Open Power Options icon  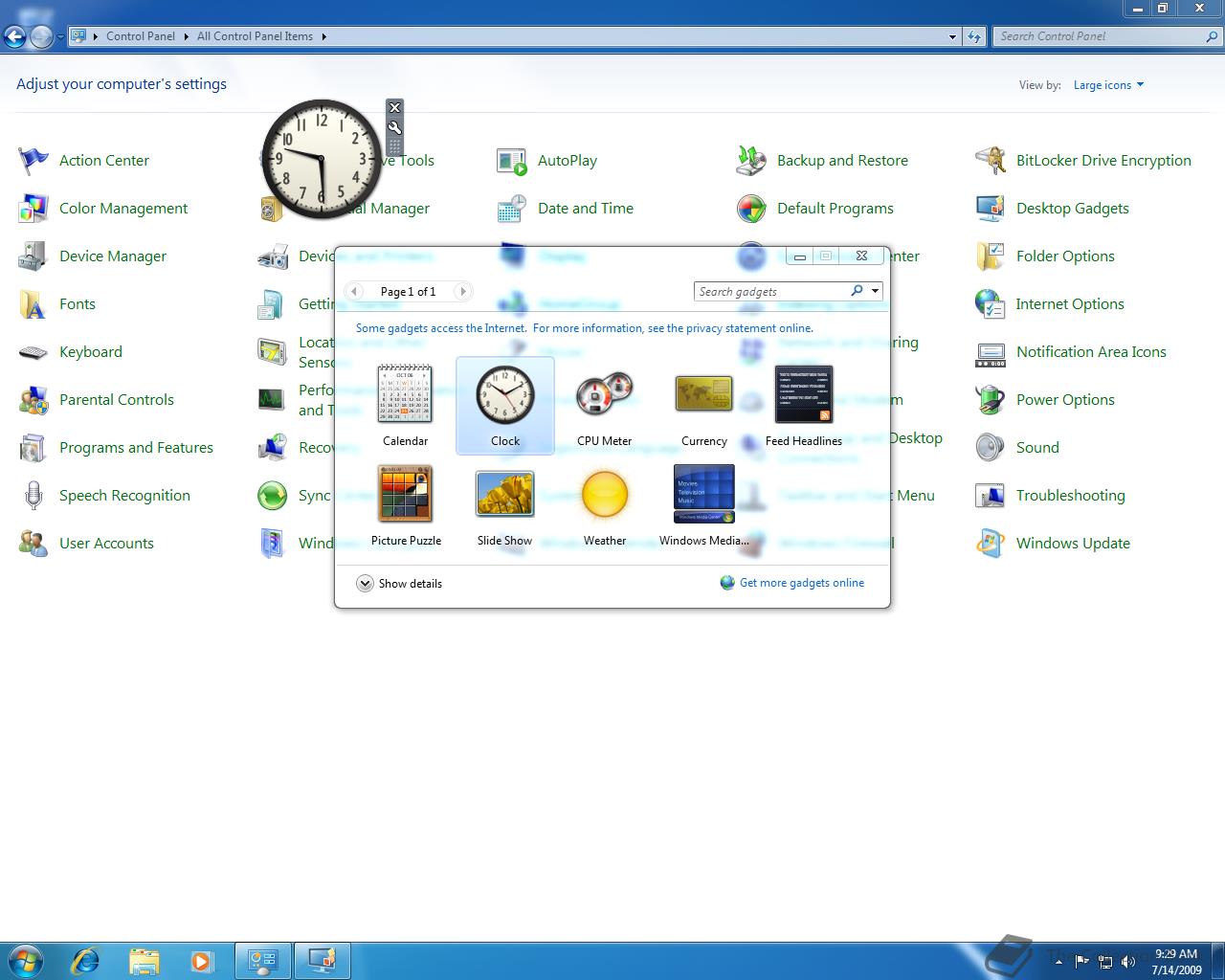click(991, 399)
